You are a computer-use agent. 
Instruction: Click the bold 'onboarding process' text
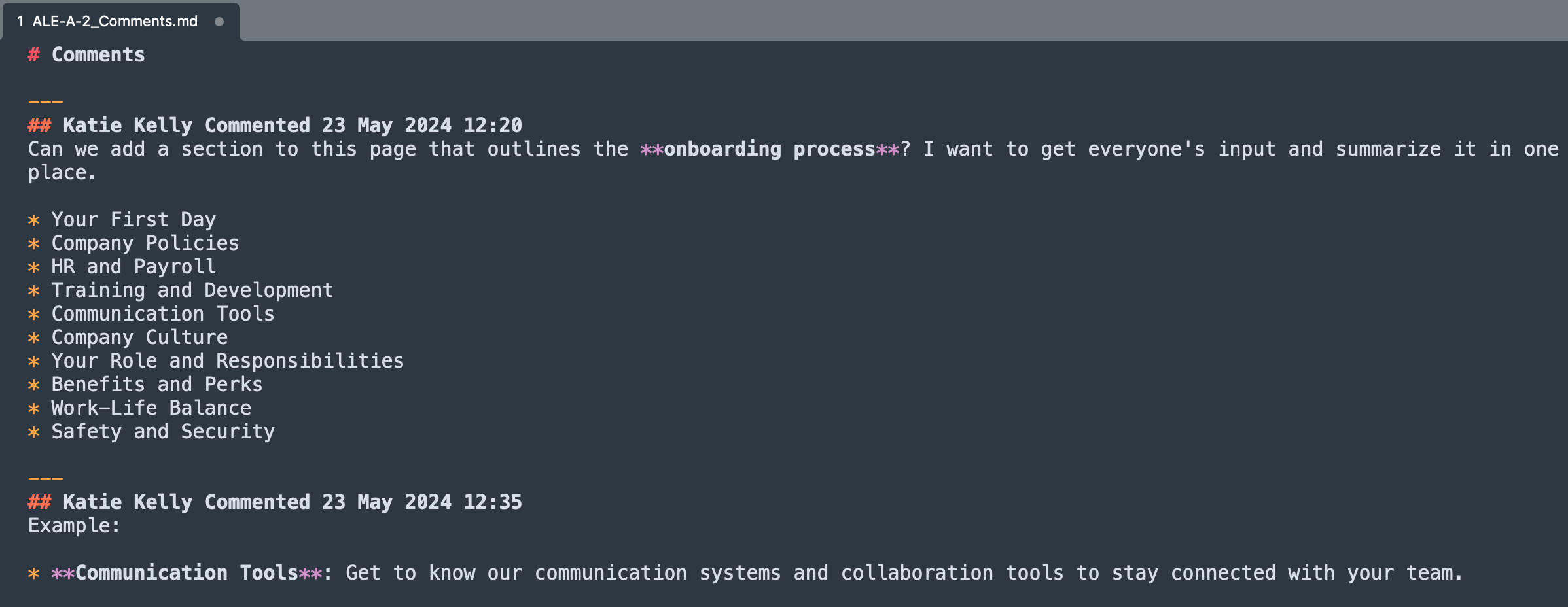pos(770,149)
